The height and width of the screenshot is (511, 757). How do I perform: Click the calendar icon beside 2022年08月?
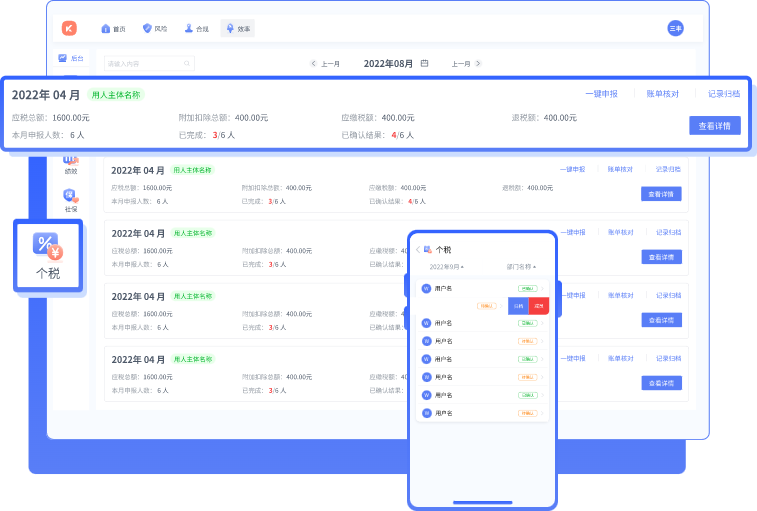[x=424, y=63]
